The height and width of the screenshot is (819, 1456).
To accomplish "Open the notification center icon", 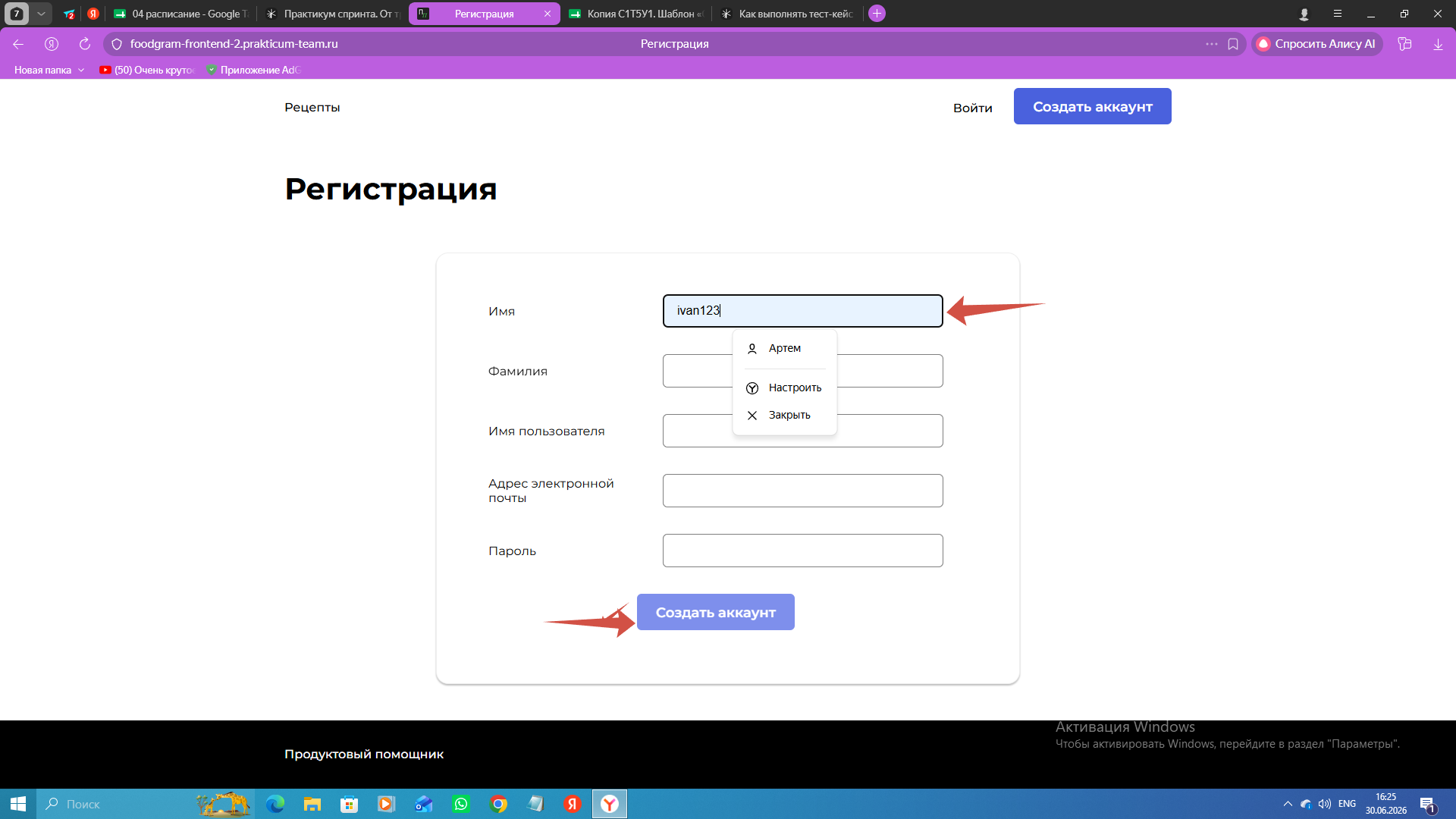I will point(1428,804).
